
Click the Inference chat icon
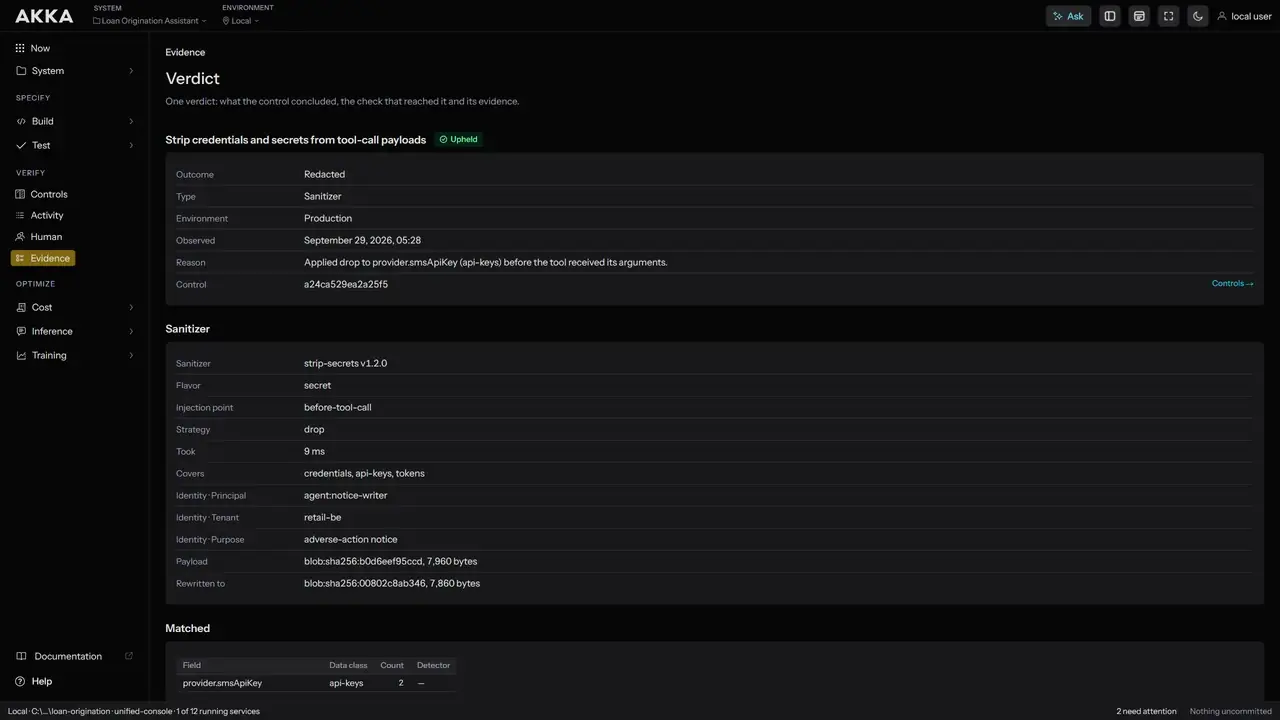coord(21,331)
